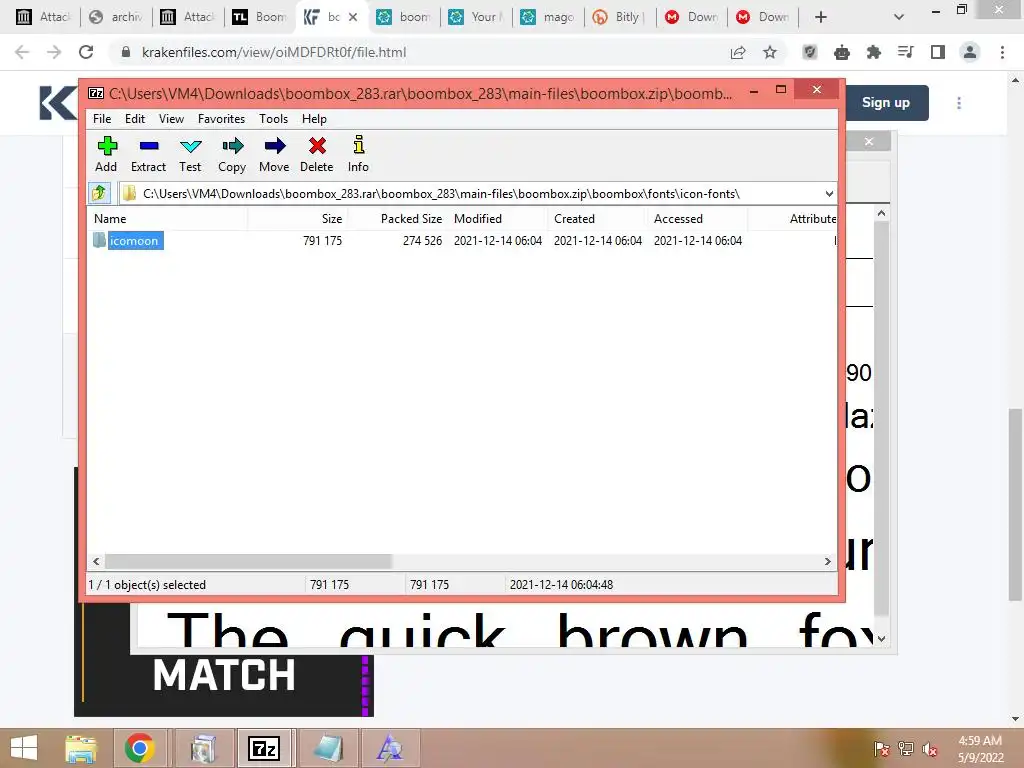Click the share page icon in Chrome

738,52
